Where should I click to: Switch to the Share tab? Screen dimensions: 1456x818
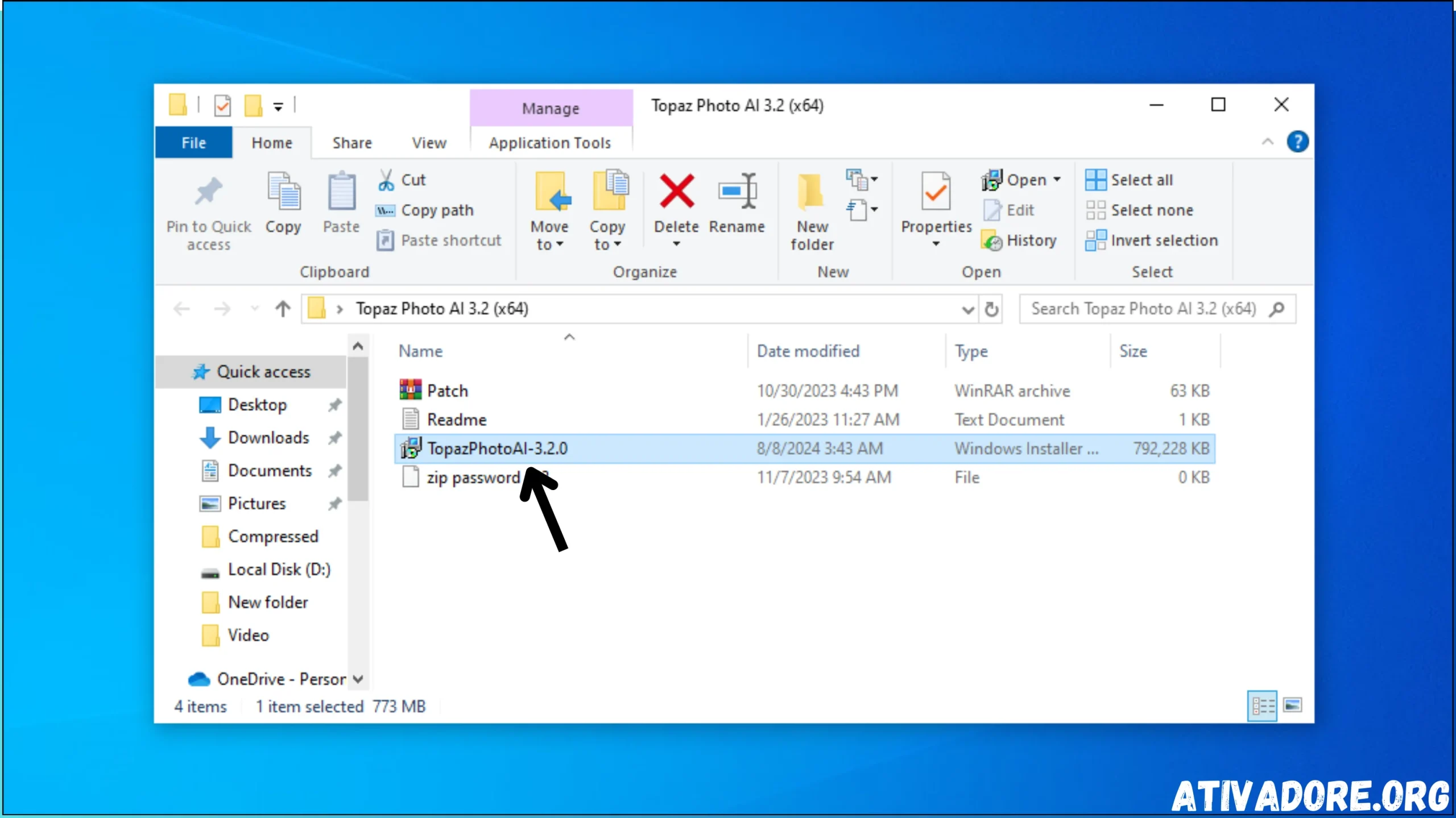pos(352,143)
